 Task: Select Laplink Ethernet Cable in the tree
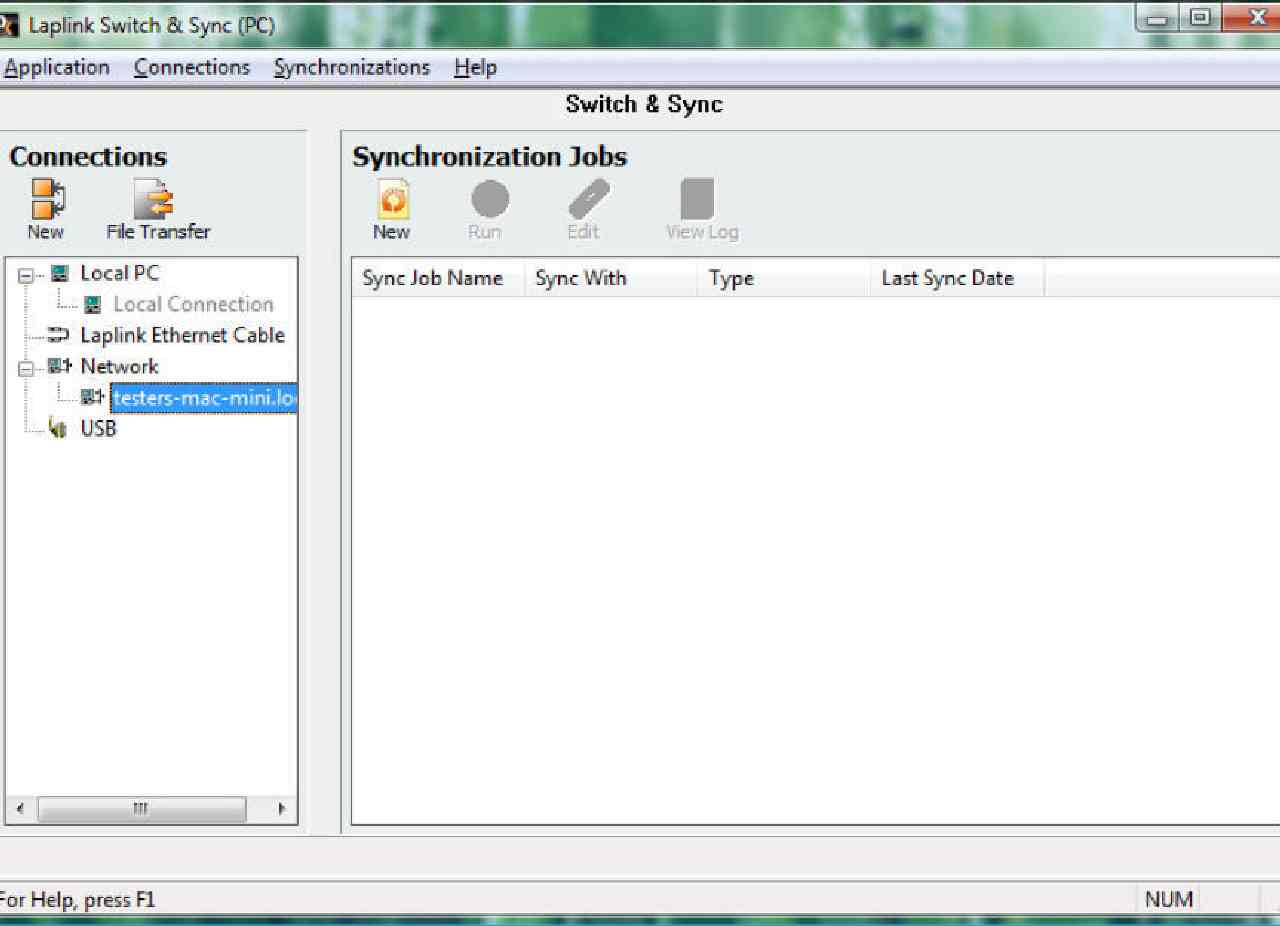[183, 335]
